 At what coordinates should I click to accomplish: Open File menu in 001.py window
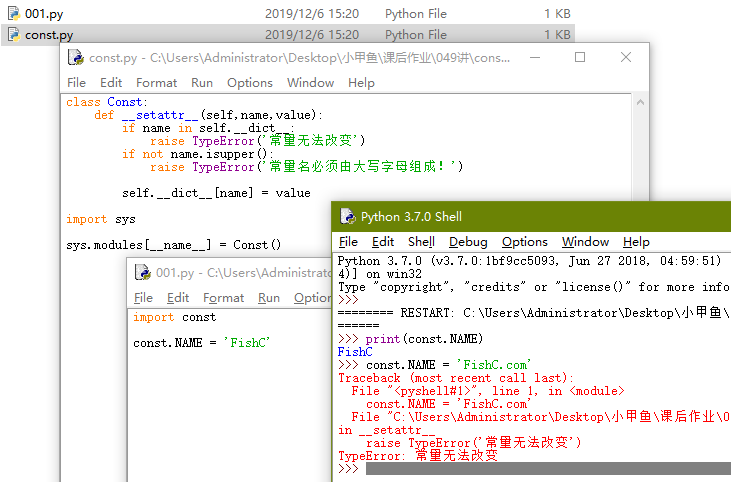click(143, 298)
